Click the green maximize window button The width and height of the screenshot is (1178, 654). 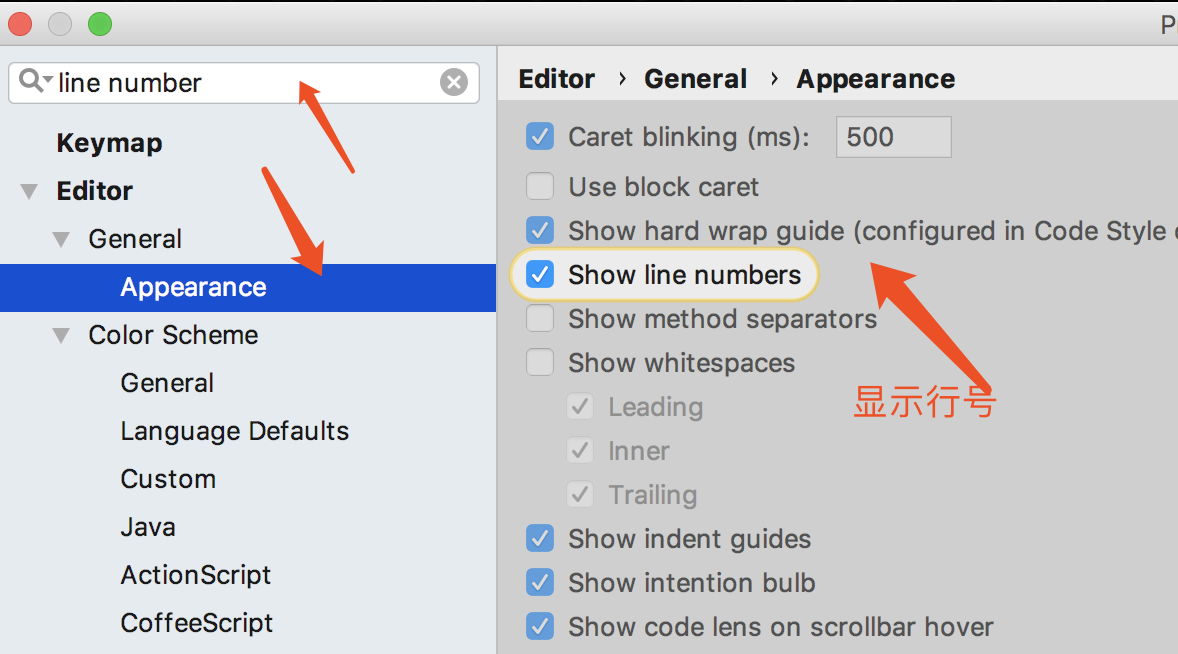point(99,24)
